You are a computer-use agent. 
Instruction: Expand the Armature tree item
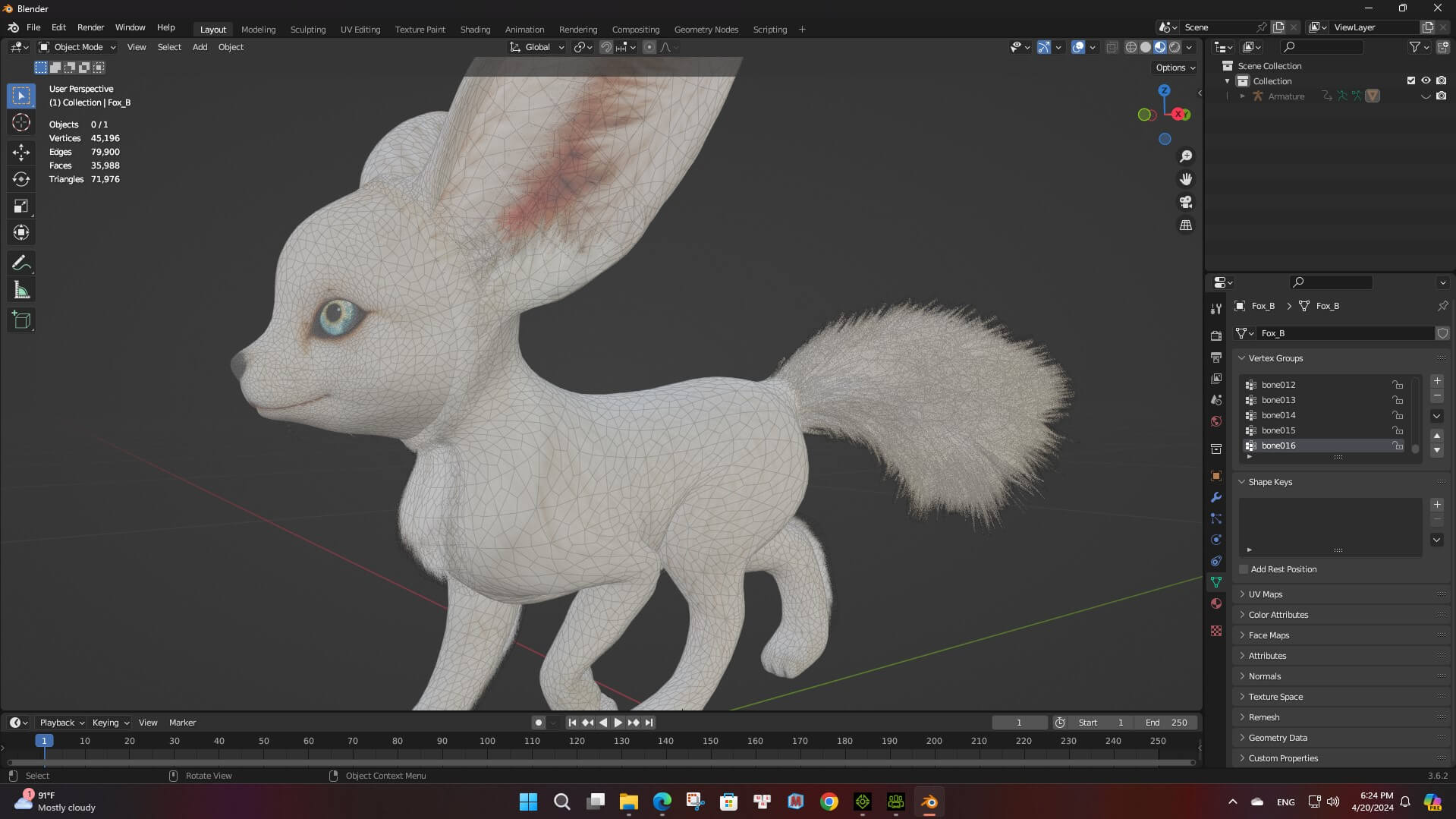pos(1242,96)
